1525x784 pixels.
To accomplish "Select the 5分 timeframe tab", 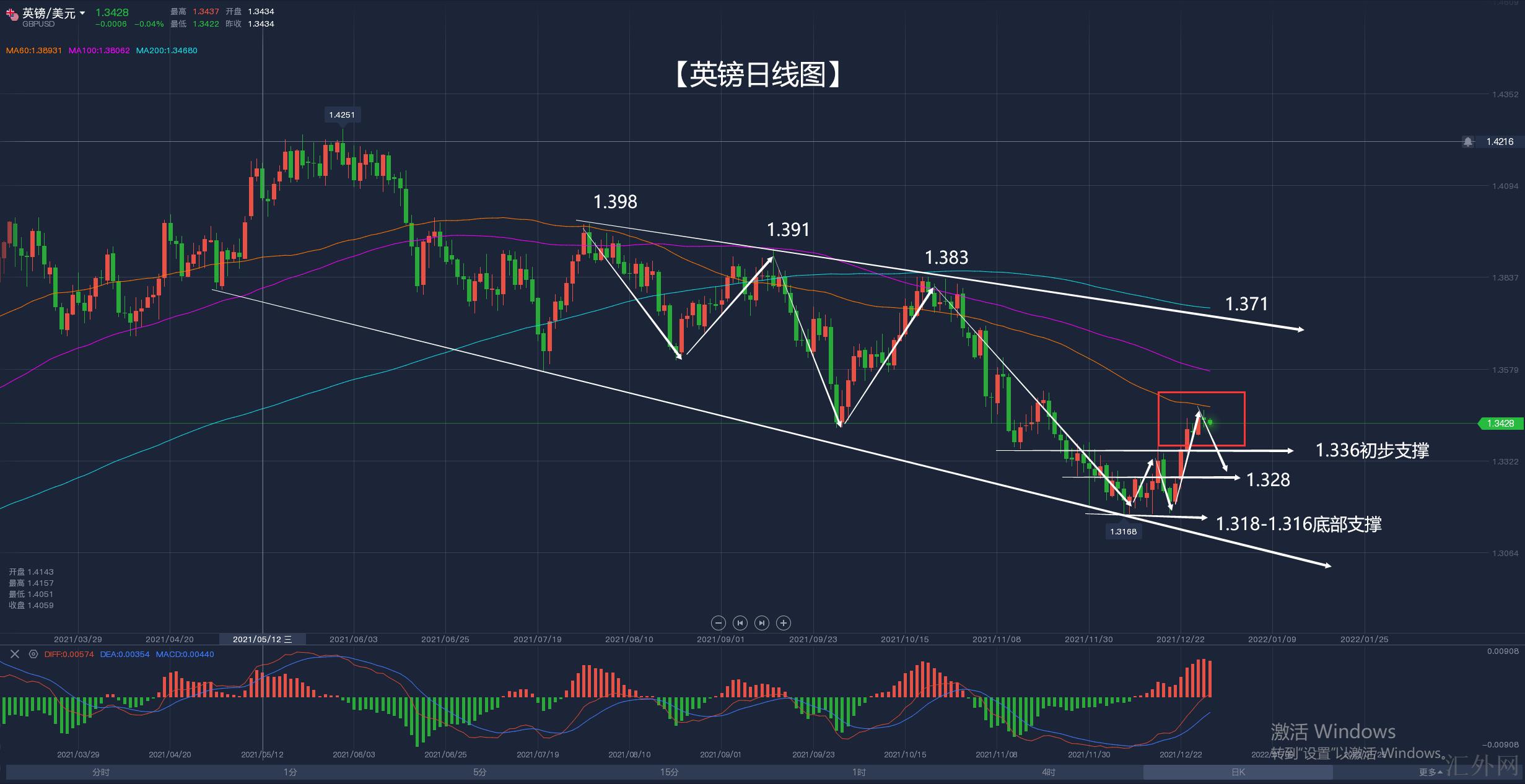I will pyautogui.click(x=480, y=772).
